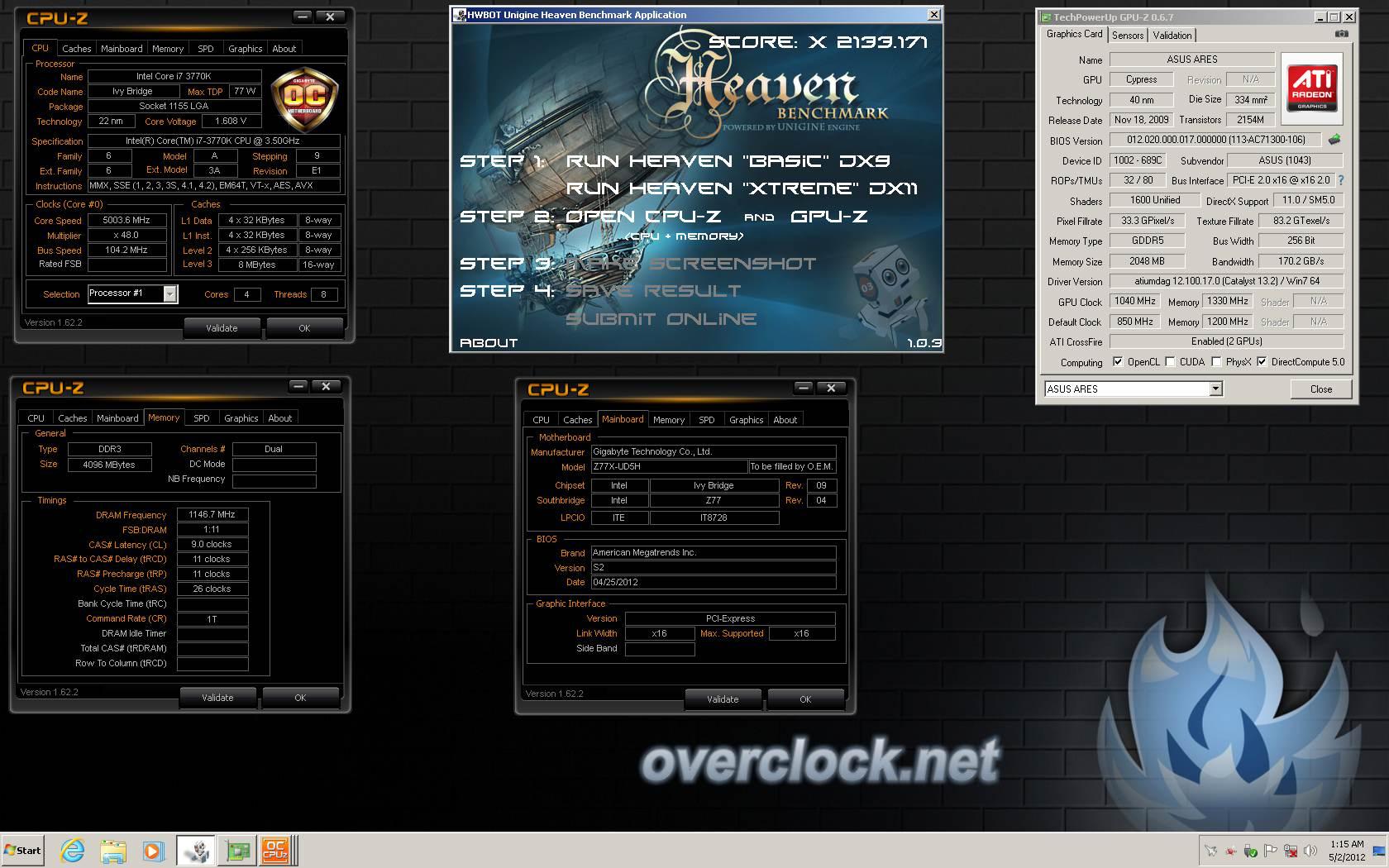This screenshot has height=868, width=1389.
Task: Click the Bus Interface question mark icon
Action: tap(1340, 180)
